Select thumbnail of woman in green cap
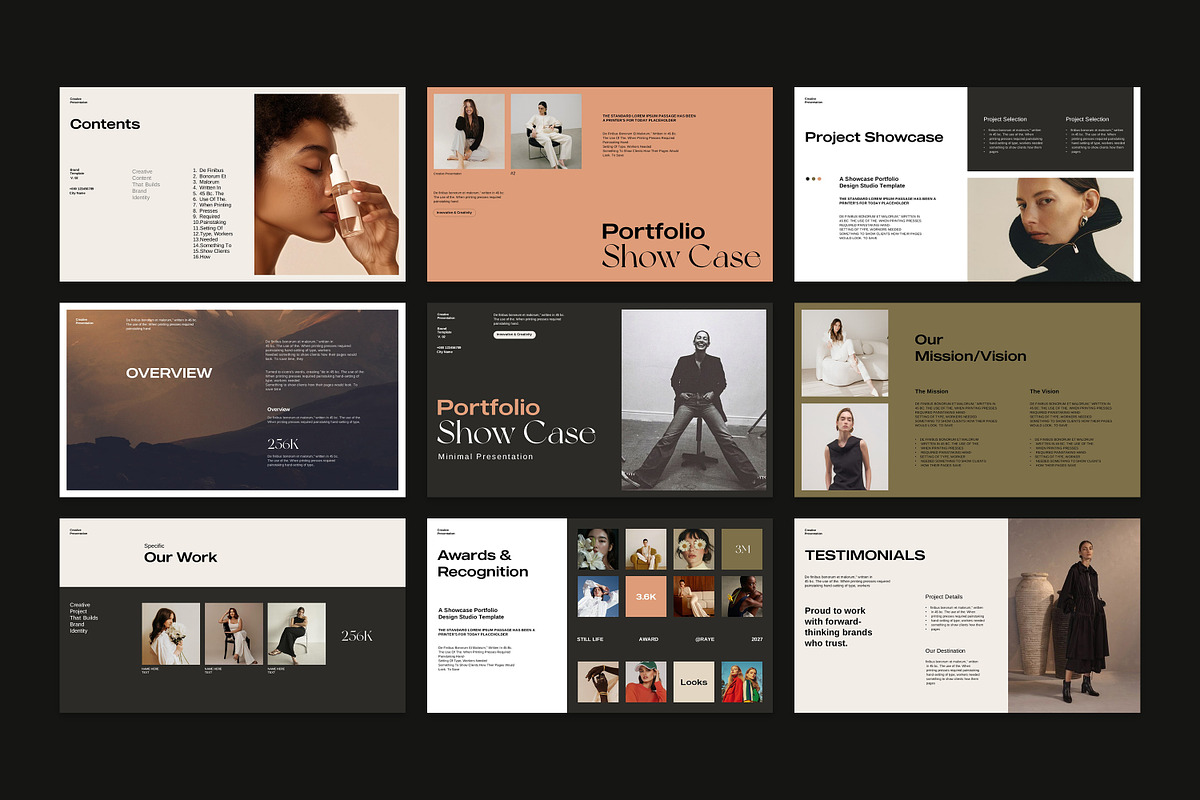 646,682
